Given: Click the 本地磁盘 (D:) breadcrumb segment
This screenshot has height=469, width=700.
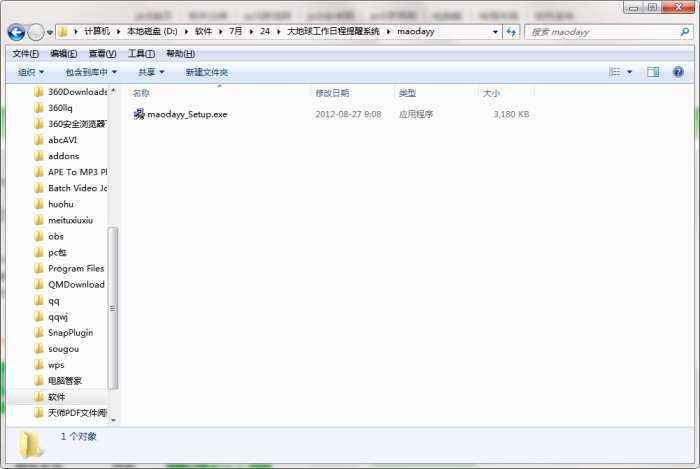Looking at the screenshot, I should tap(152, 31).
